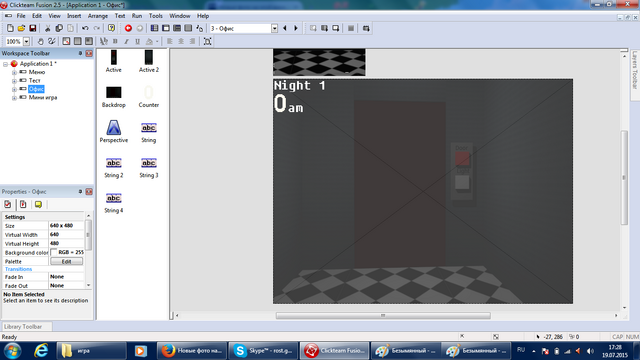Select the Active 2 object
Viewport: 640px width, 360px height.
[x=149, y=61]
